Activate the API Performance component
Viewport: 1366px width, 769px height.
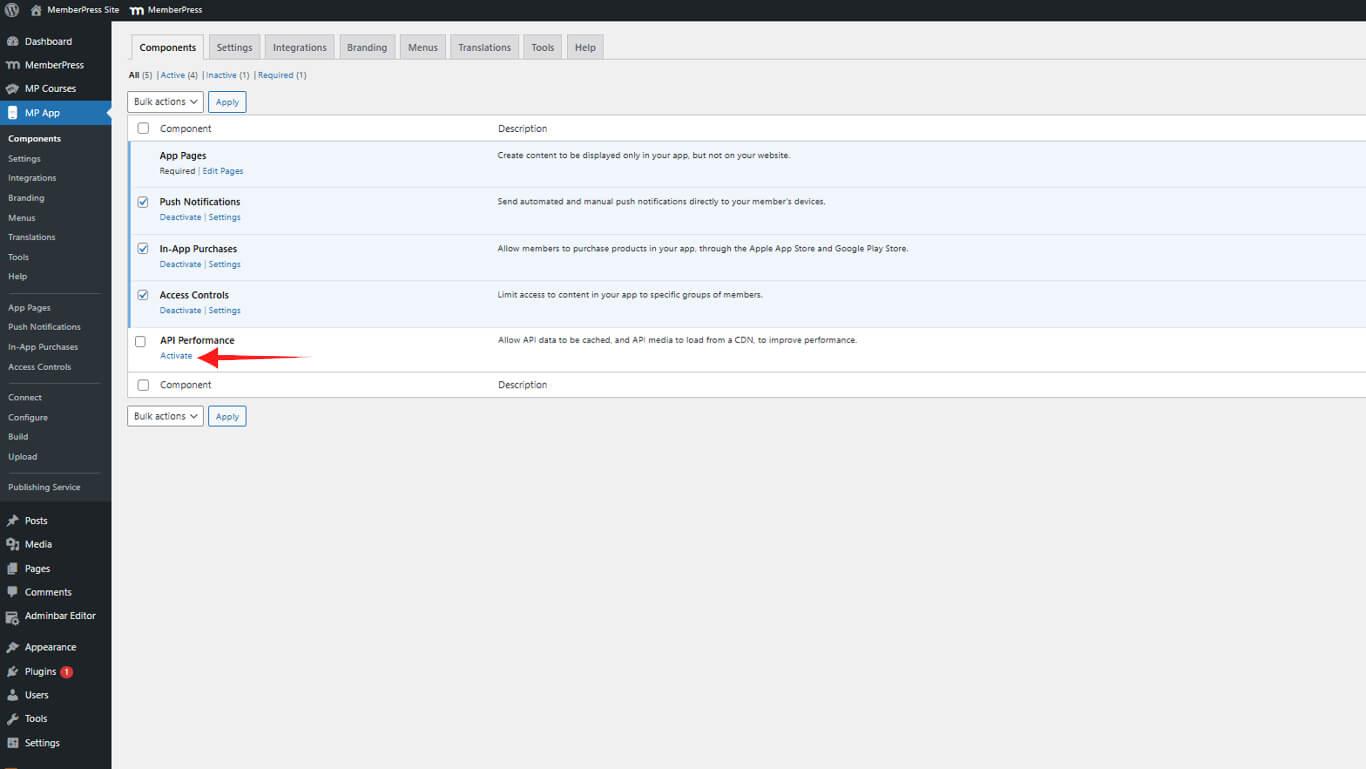click(x=176, y=355)
